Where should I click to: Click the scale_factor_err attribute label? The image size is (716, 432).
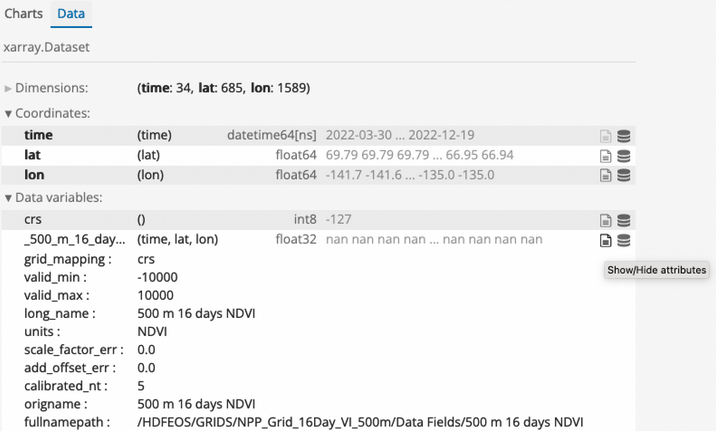[x=74, y=350]
